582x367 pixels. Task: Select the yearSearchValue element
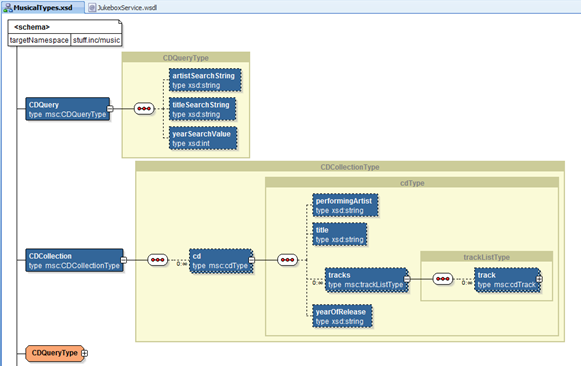coord(203,138)
